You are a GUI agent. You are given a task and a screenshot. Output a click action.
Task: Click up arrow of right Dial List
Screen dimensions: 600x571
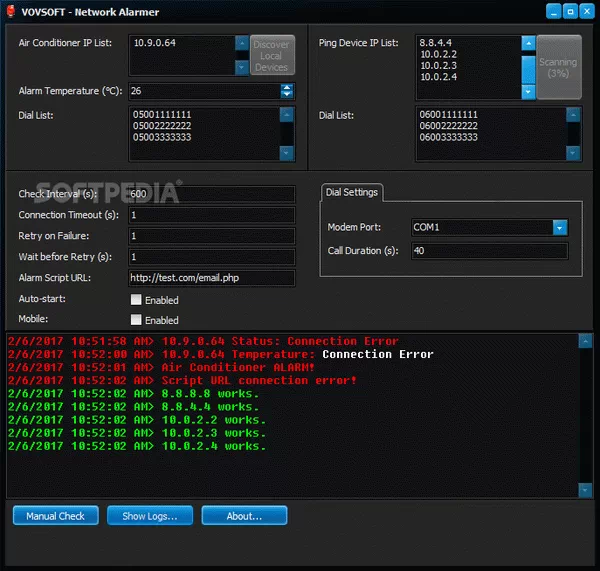click(x=574, y=116)
